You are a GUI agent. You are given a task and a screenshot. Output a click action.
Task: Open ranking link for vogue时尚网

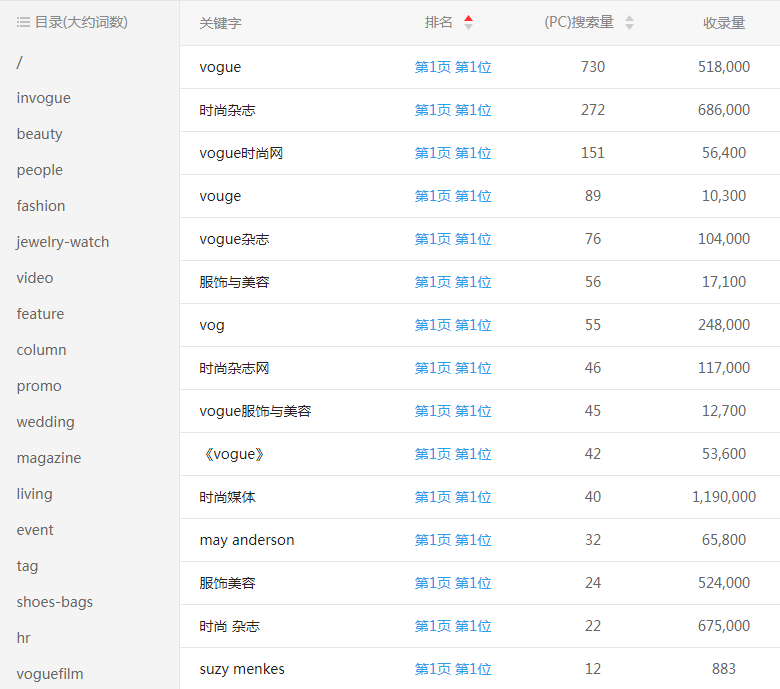(x=453, y=153)
